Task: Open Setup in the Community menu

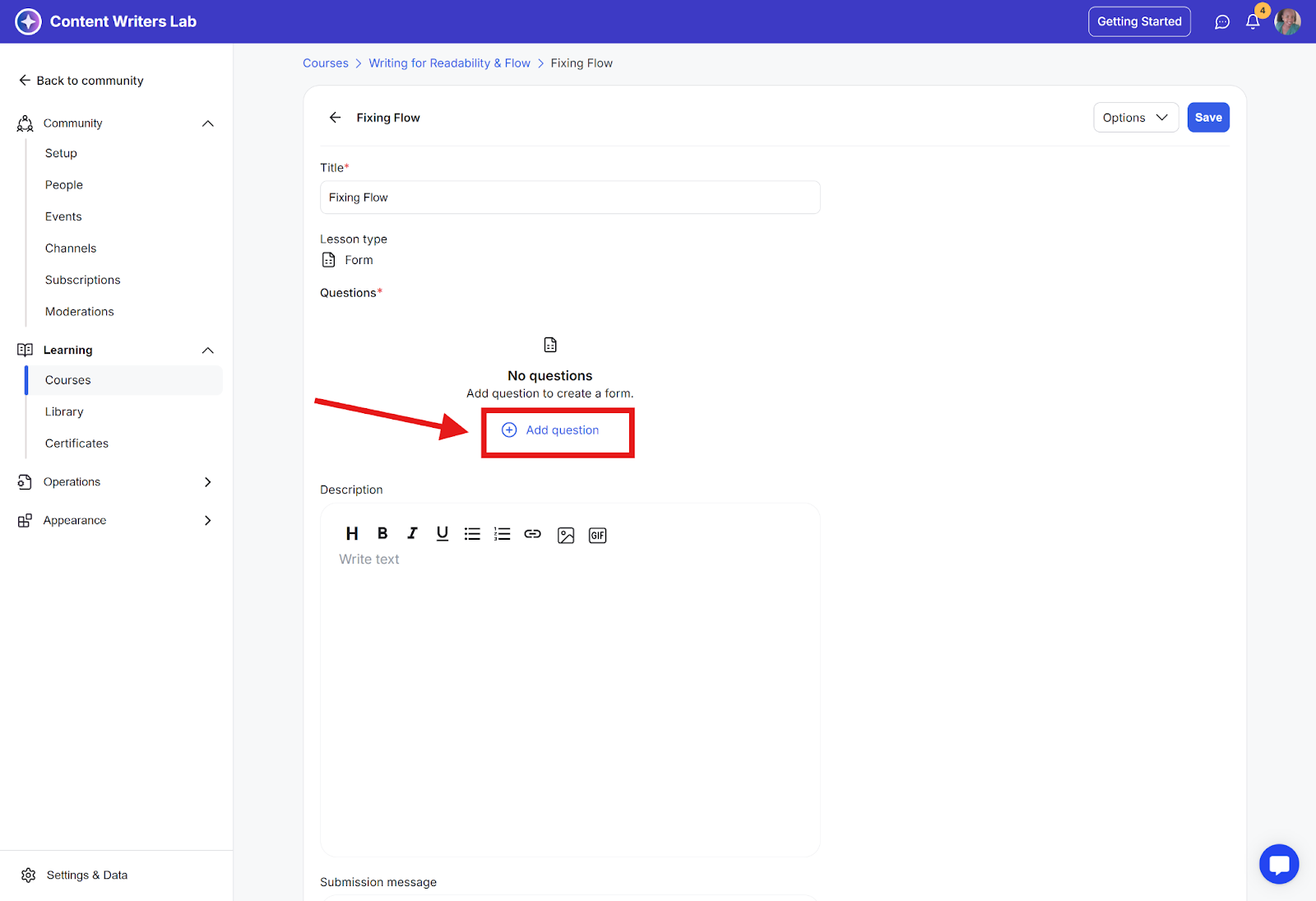Action: pyautogui.click(x=61, y=153)
